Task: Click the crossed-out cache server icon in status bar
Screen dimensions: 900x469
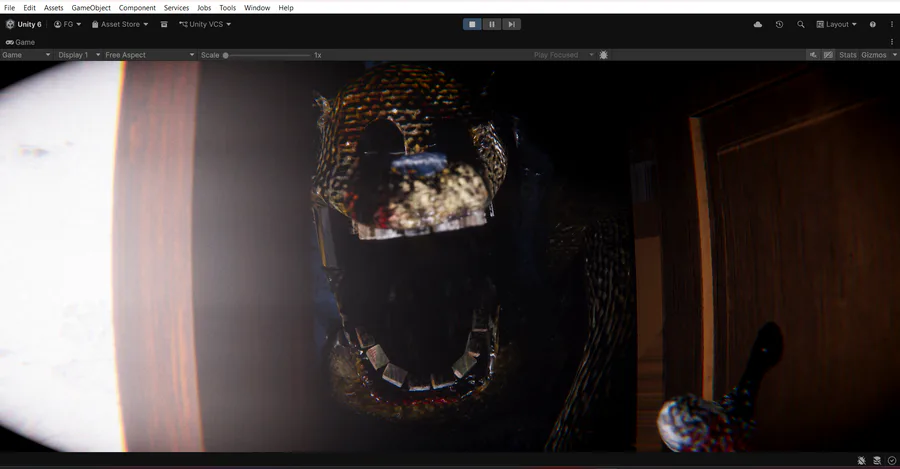Action: coord(876,460)
